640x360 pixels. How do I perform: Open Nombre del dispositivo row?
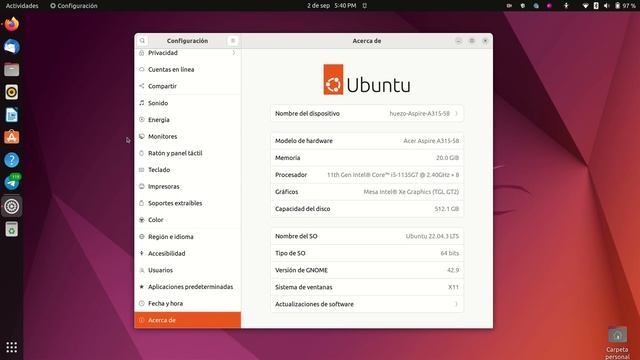[367, 113]
